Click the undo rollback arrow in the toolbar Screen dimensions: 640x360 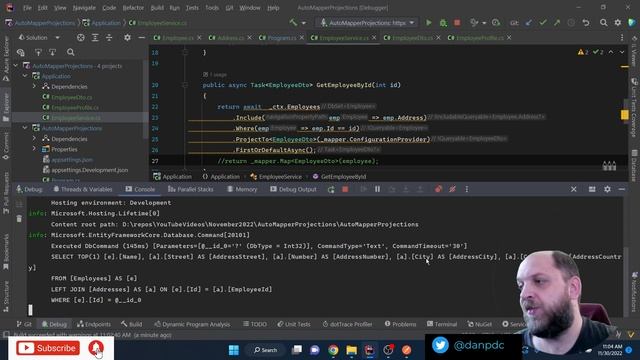click(x=586, y=23)
